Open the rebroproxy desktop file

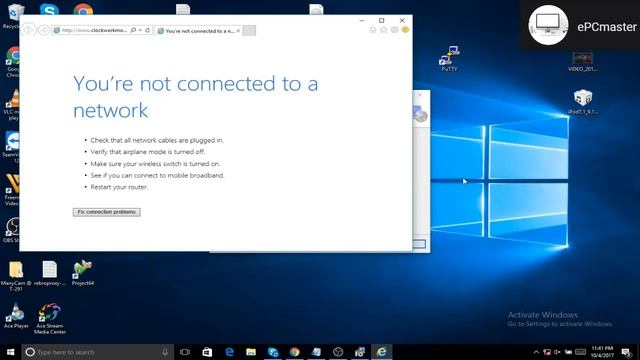tap(49, 273)
